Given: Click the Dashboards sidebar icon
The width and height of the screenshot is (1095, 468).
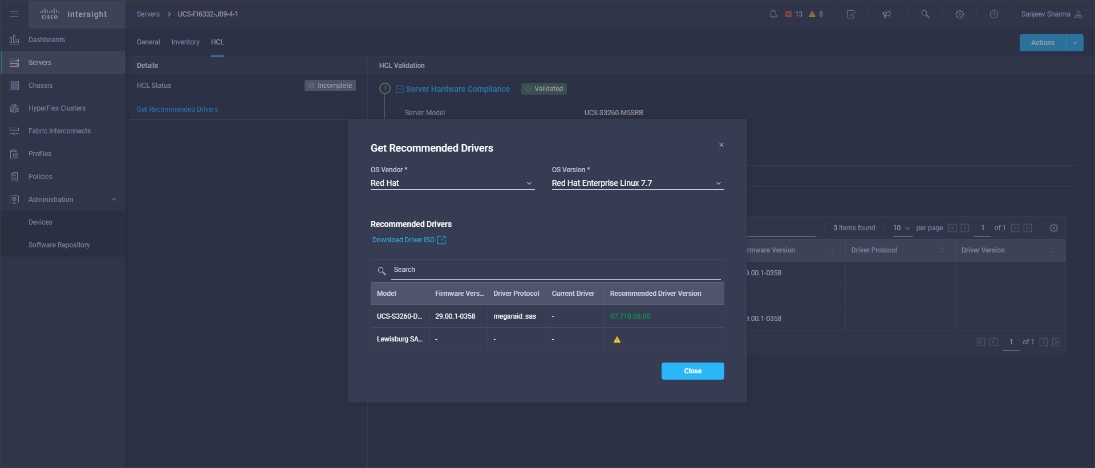Looking at the screenshot, I should pos(14,40).
